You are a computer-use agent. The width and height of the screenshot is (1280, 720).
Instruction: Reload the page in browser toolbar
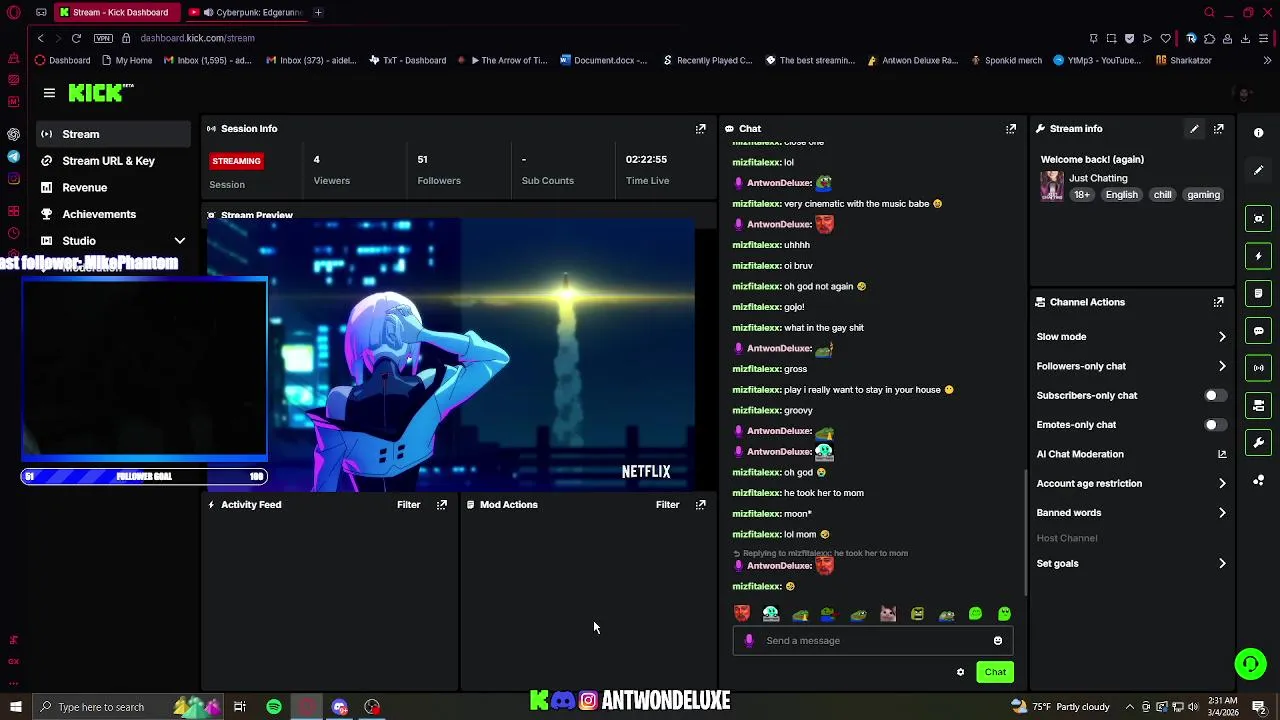(76, 38)
